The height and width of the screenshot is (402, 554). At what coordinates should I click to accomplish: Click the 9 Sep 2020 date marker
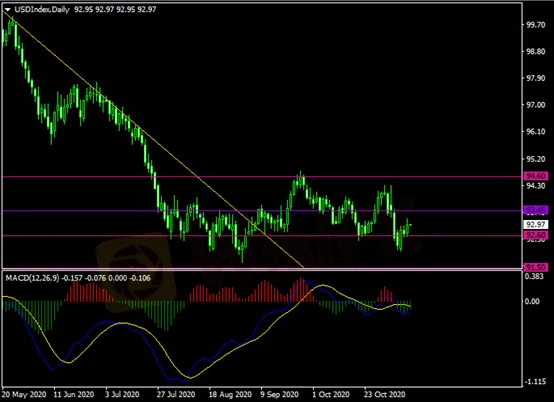[279, 394]
